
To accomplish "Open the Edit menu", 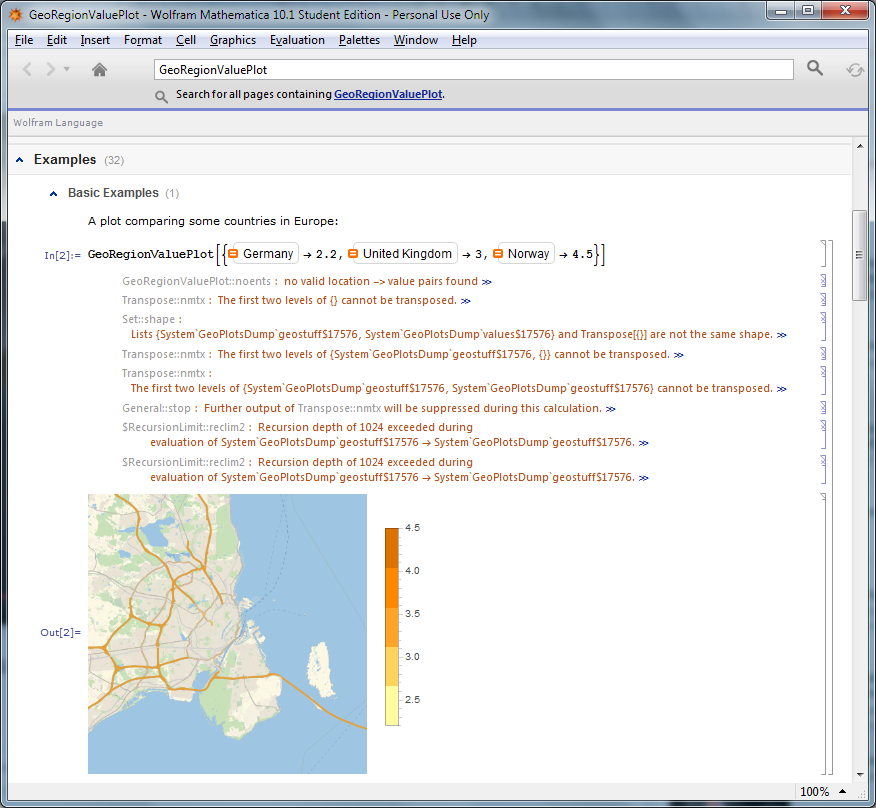I will 56,40.
